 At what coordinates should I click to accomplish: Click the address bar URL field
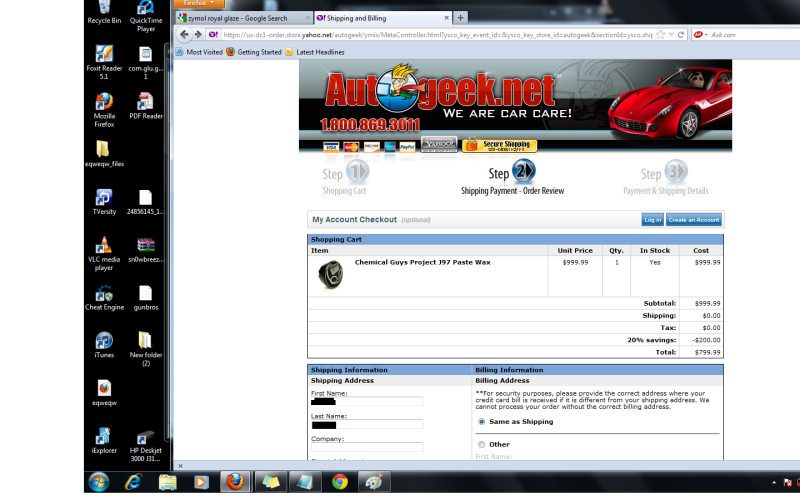pyautogui.click(x=438, y=35)
